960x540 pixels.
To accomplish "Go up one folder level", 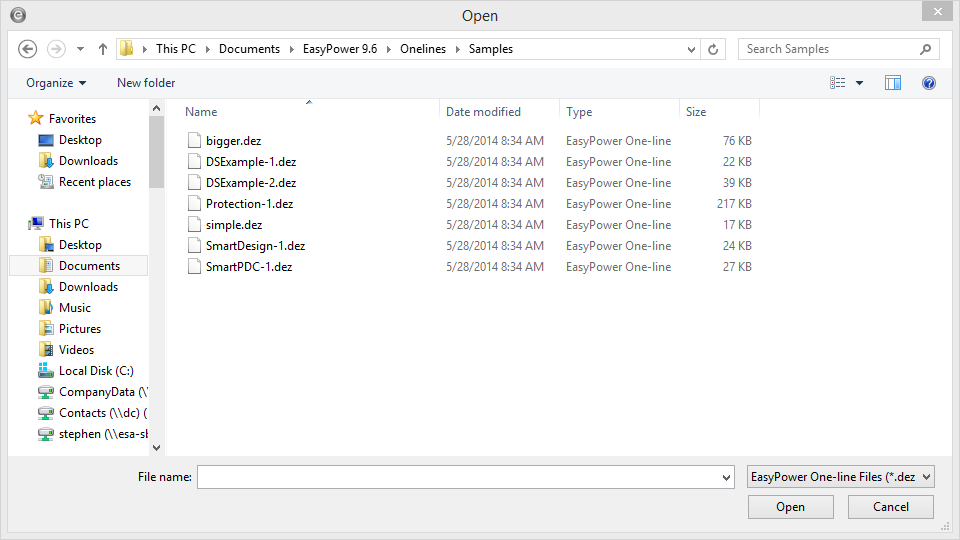I will coord(103,49).
